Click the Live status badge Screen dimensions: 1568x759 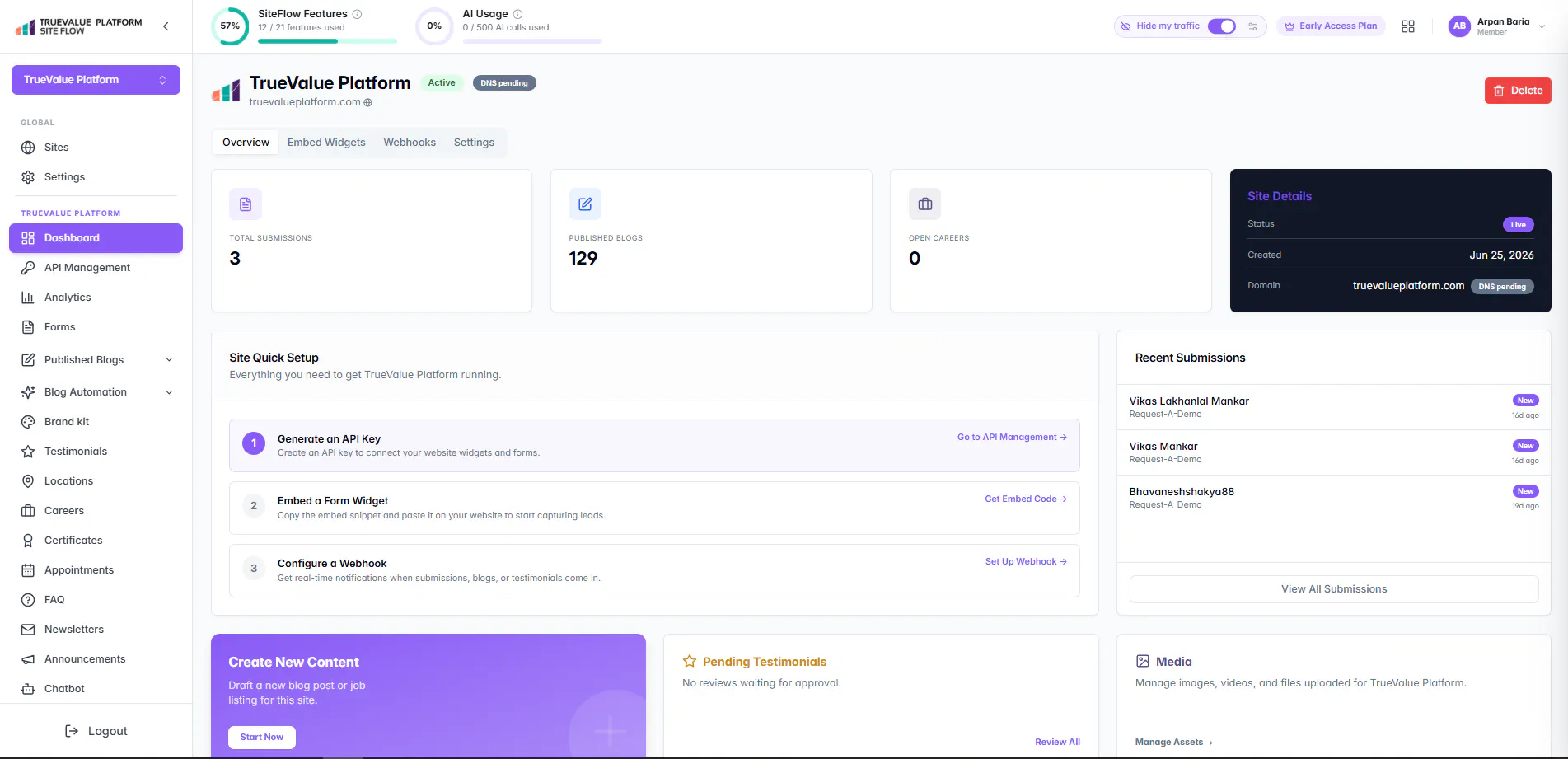click(1518, 225)
